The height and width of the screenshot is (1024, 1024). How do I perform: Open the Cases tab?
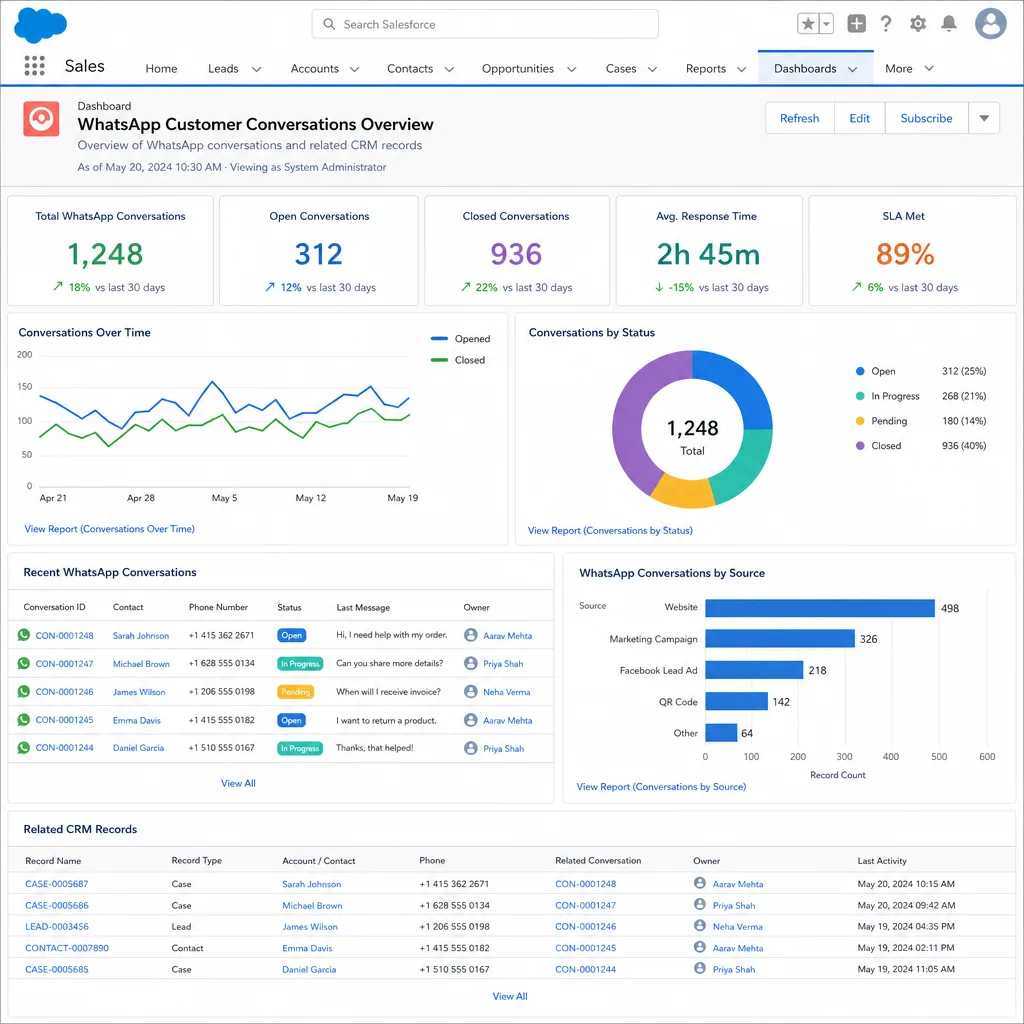pyautogui.click(x=620, y=69)
